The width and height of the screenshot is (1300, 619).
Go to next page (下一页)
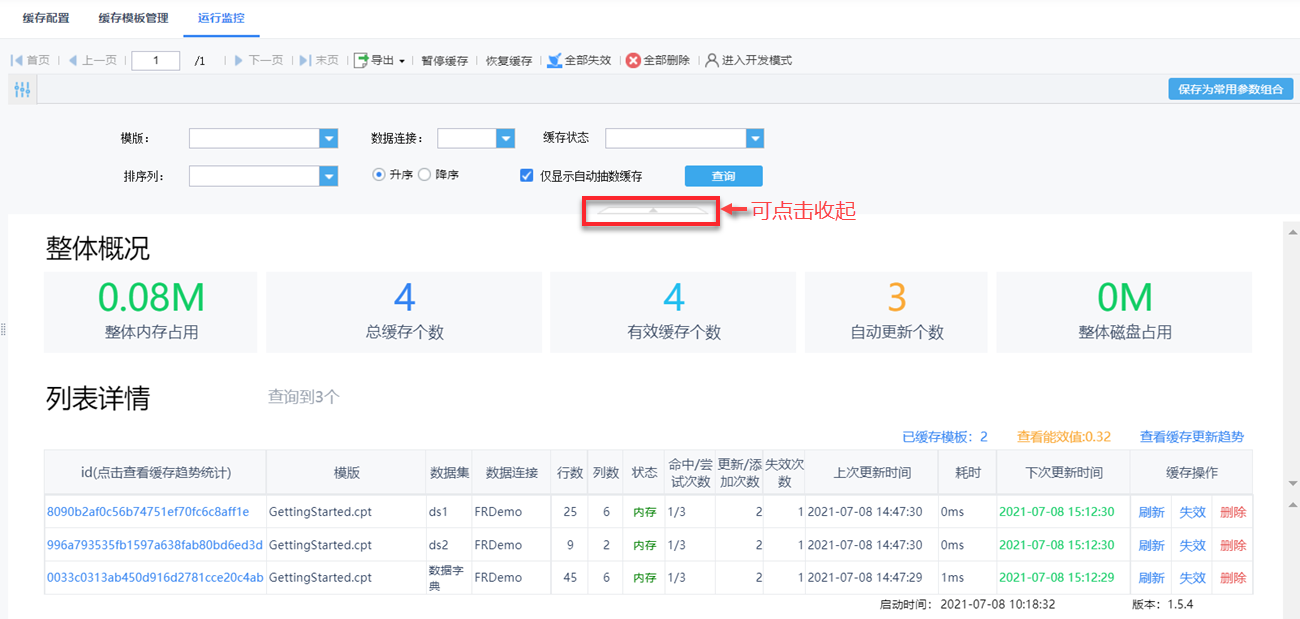[x=259, y=60]
